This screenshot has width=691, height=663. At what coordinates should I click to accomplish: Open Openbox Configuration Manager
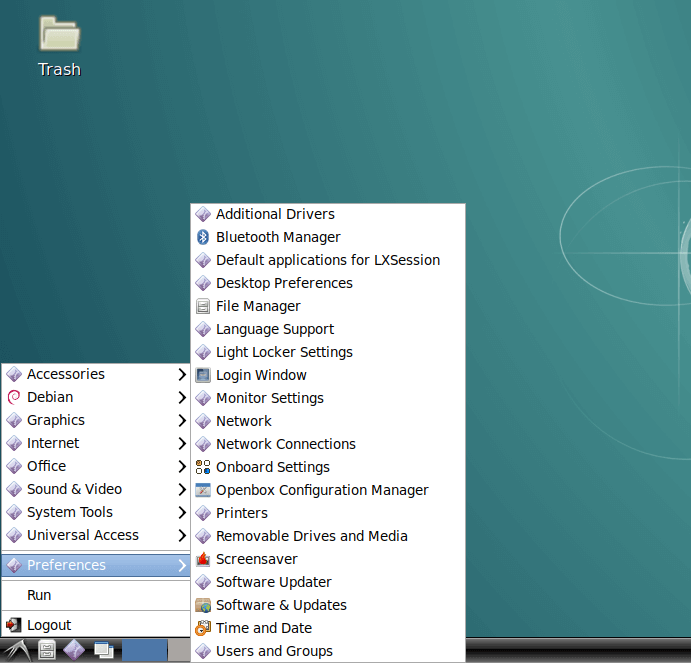click(x=321, y=490)
